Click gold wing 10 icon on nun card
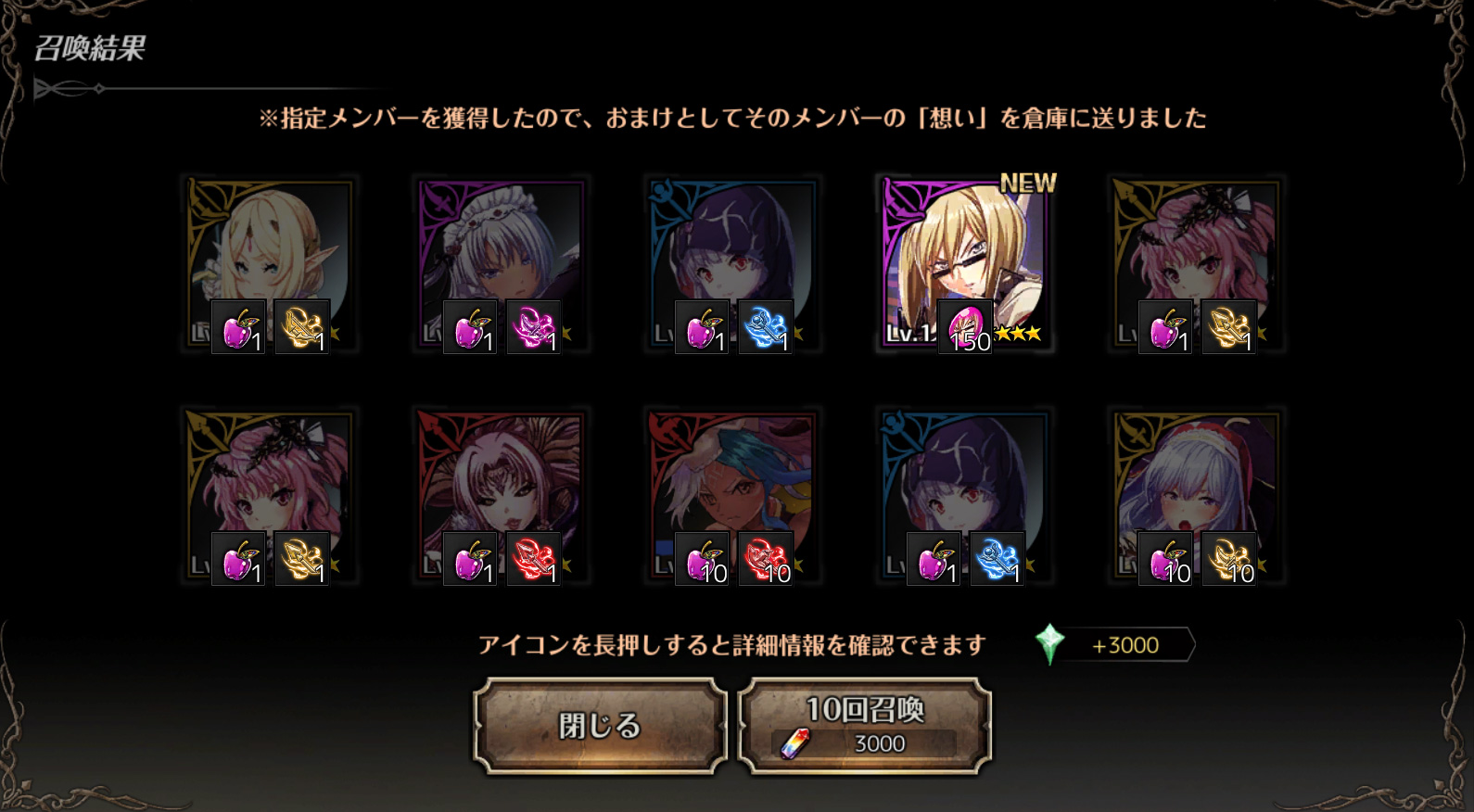The image size is (1474, 812). (1229, 559)
